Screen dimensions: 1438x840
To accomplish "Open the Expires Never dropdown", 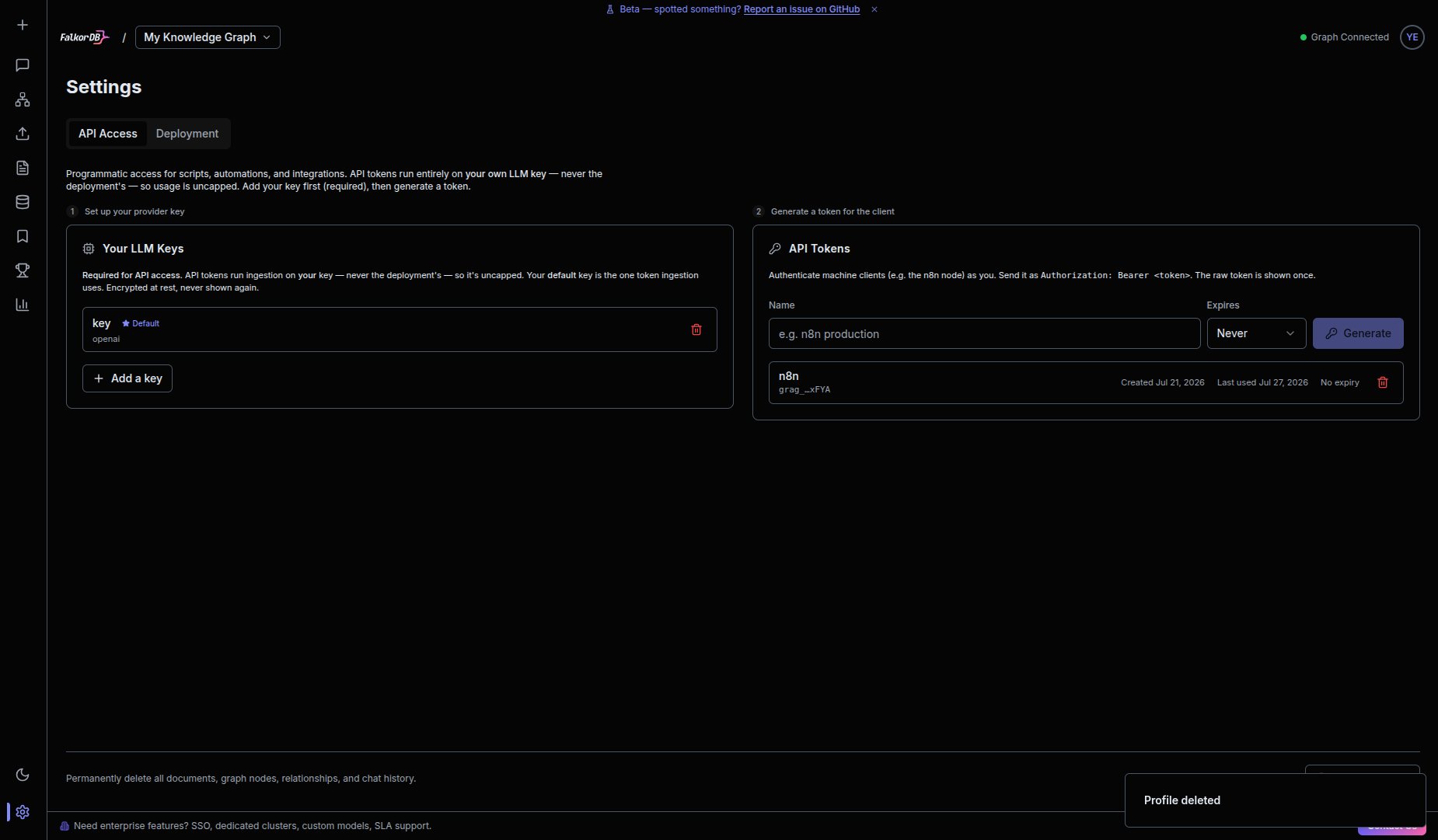I will [x=1256, y=333].
